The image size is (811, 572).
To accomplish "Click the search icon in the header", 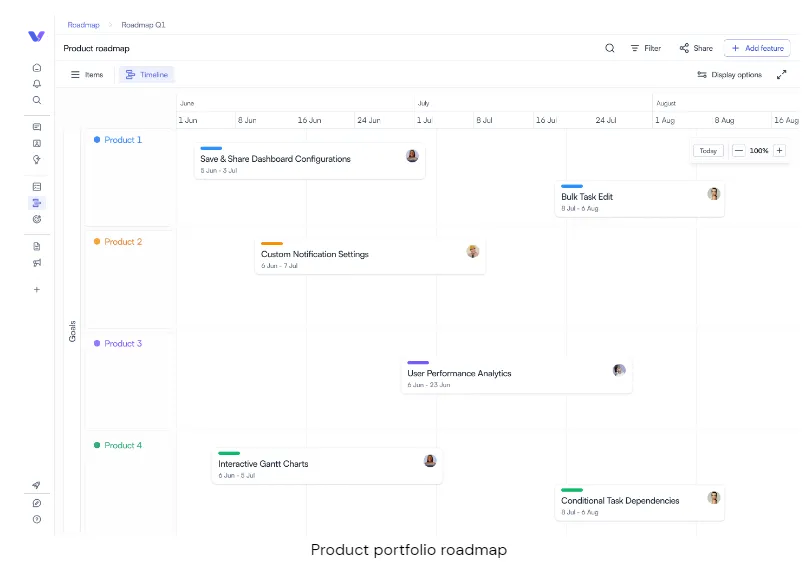I will tap(610, 48).
